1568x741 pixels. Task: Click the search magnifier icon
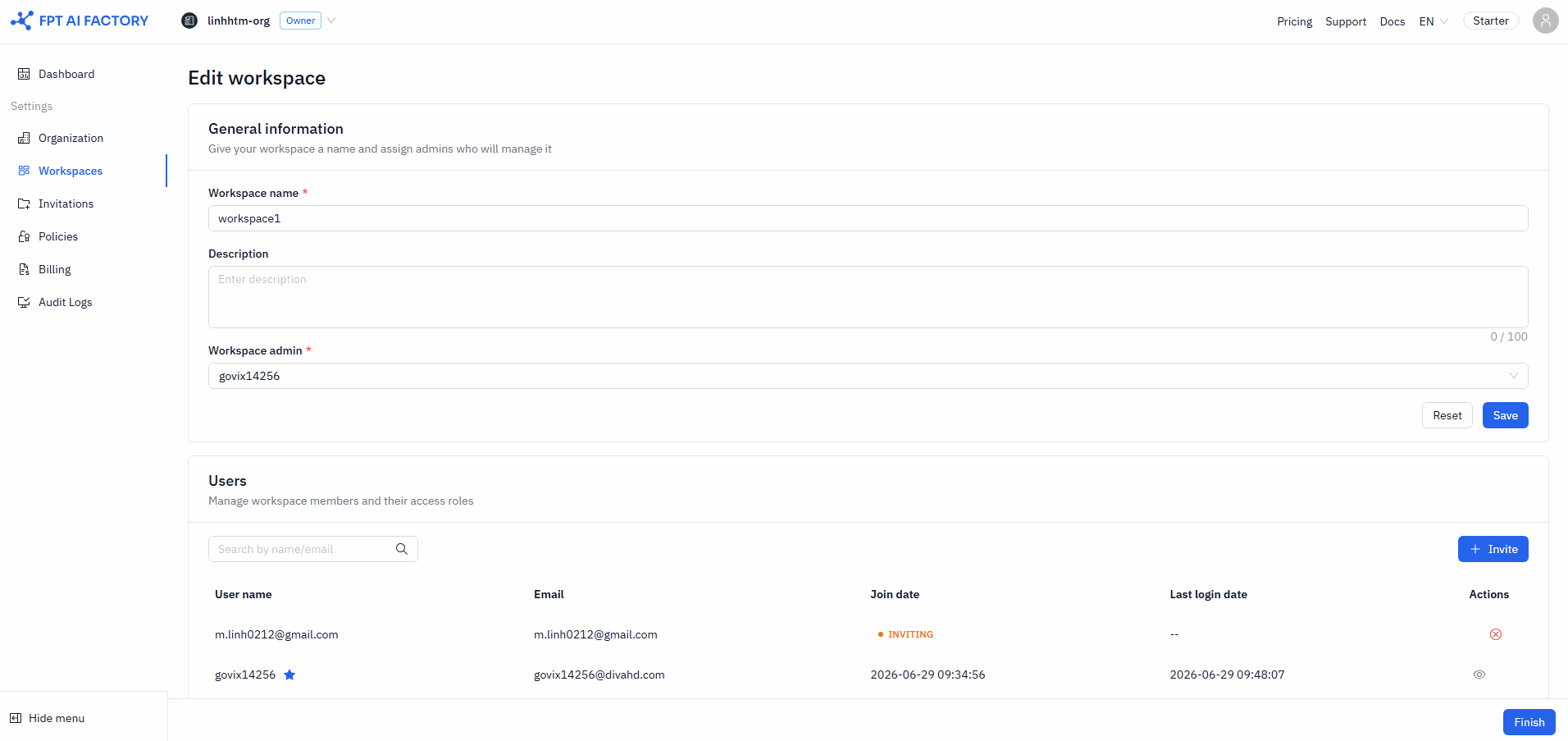pyautogui.click(x=402, y=549)
